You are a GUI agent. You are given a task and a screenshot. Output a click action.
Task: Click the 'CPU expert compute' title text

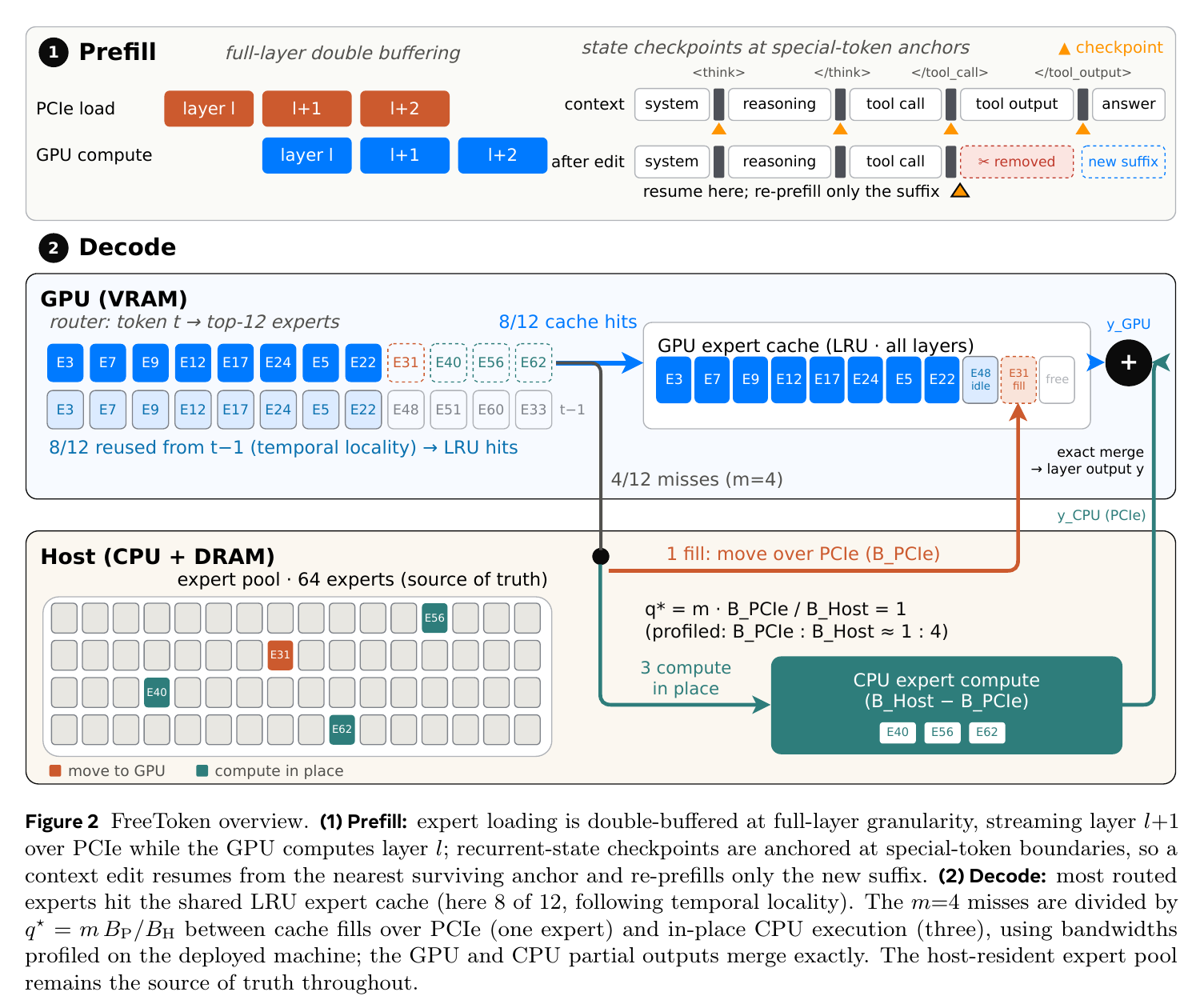(x=946, y=680)
